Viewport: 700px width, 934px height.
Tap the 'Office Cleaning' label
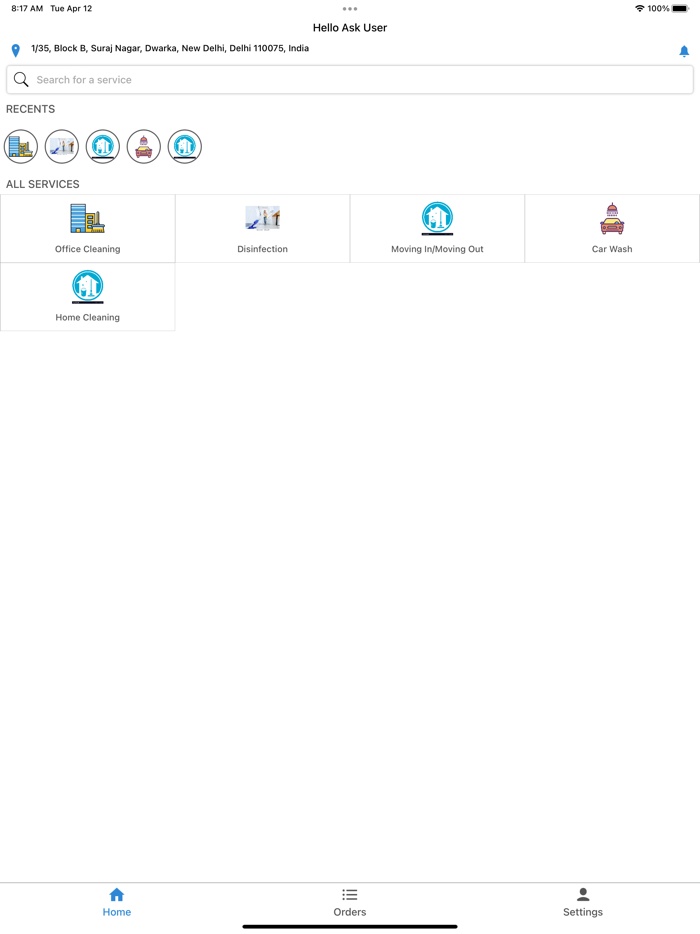point(88,249)
